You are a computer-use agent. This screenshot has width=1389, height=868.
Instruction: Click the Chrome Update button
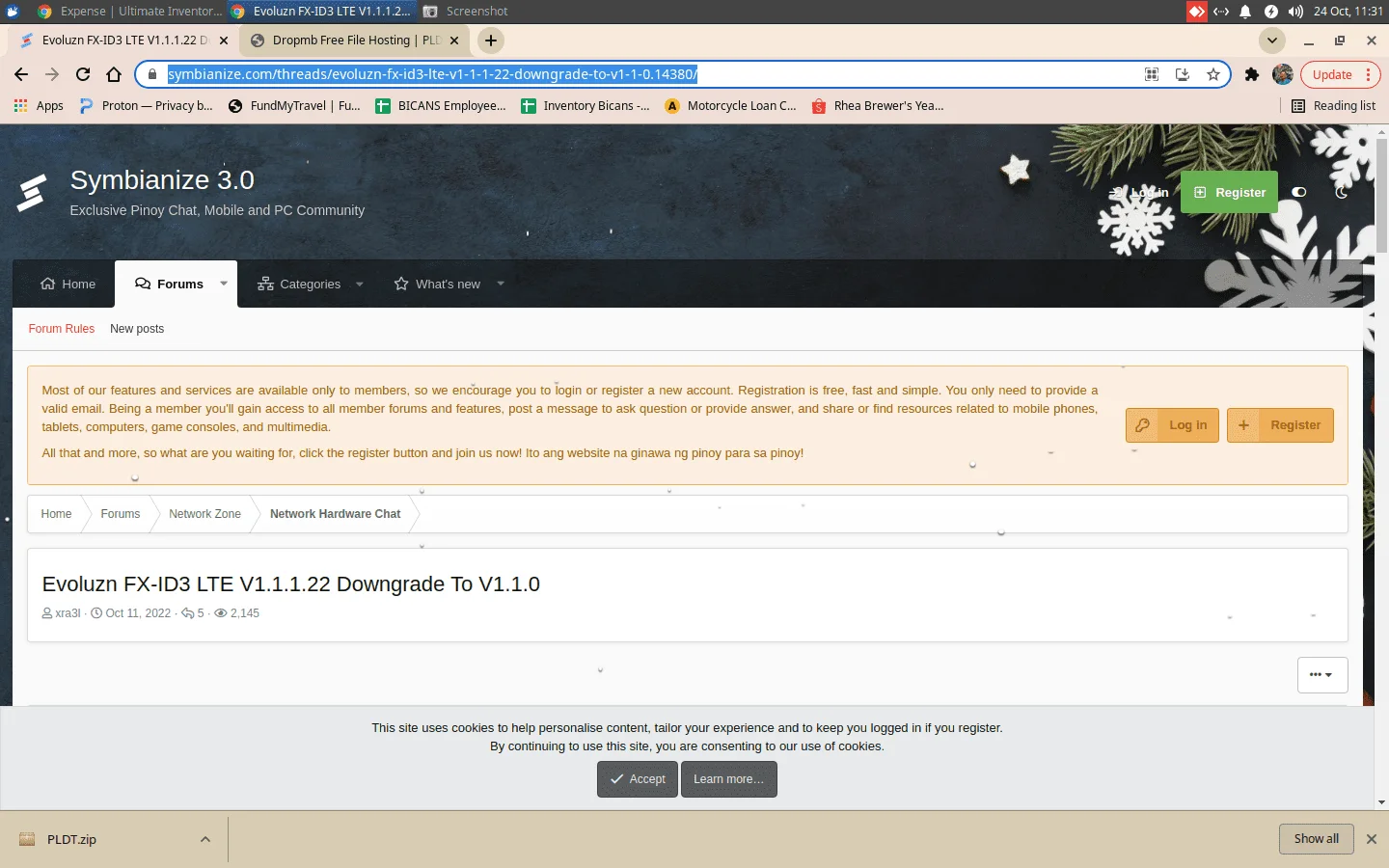coord(1332,74)
